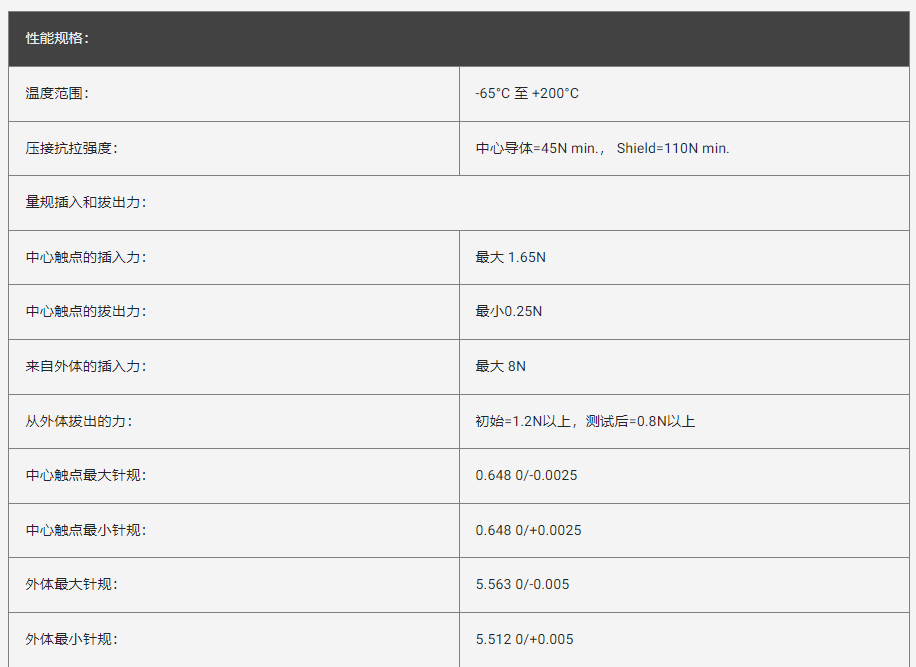Click the 从外体拔出的力 label
This screenshot has height=667, width=916.
79,421
